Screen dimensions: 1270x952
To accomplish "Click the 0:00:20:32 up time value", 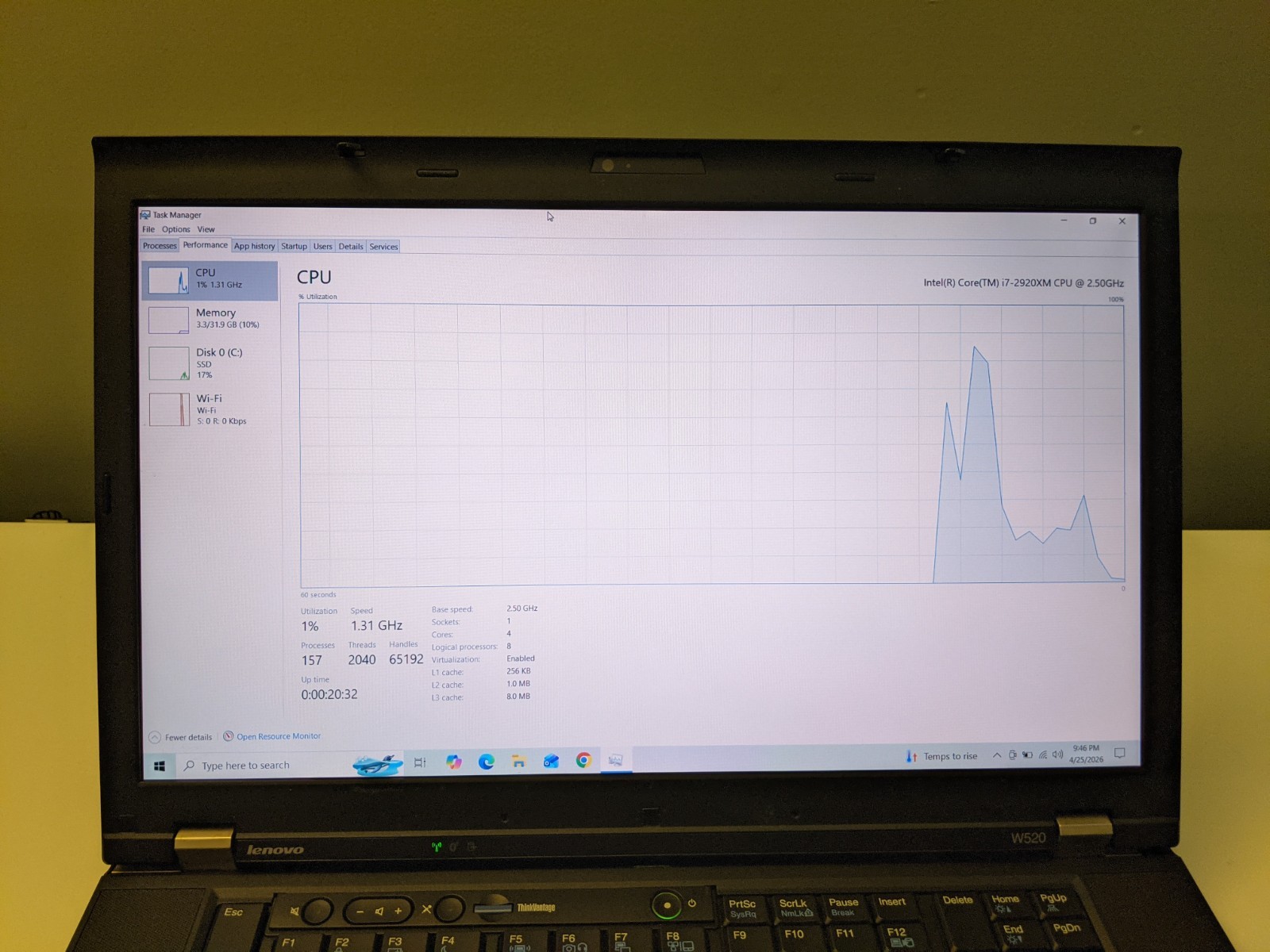I will tap(329, 694).
